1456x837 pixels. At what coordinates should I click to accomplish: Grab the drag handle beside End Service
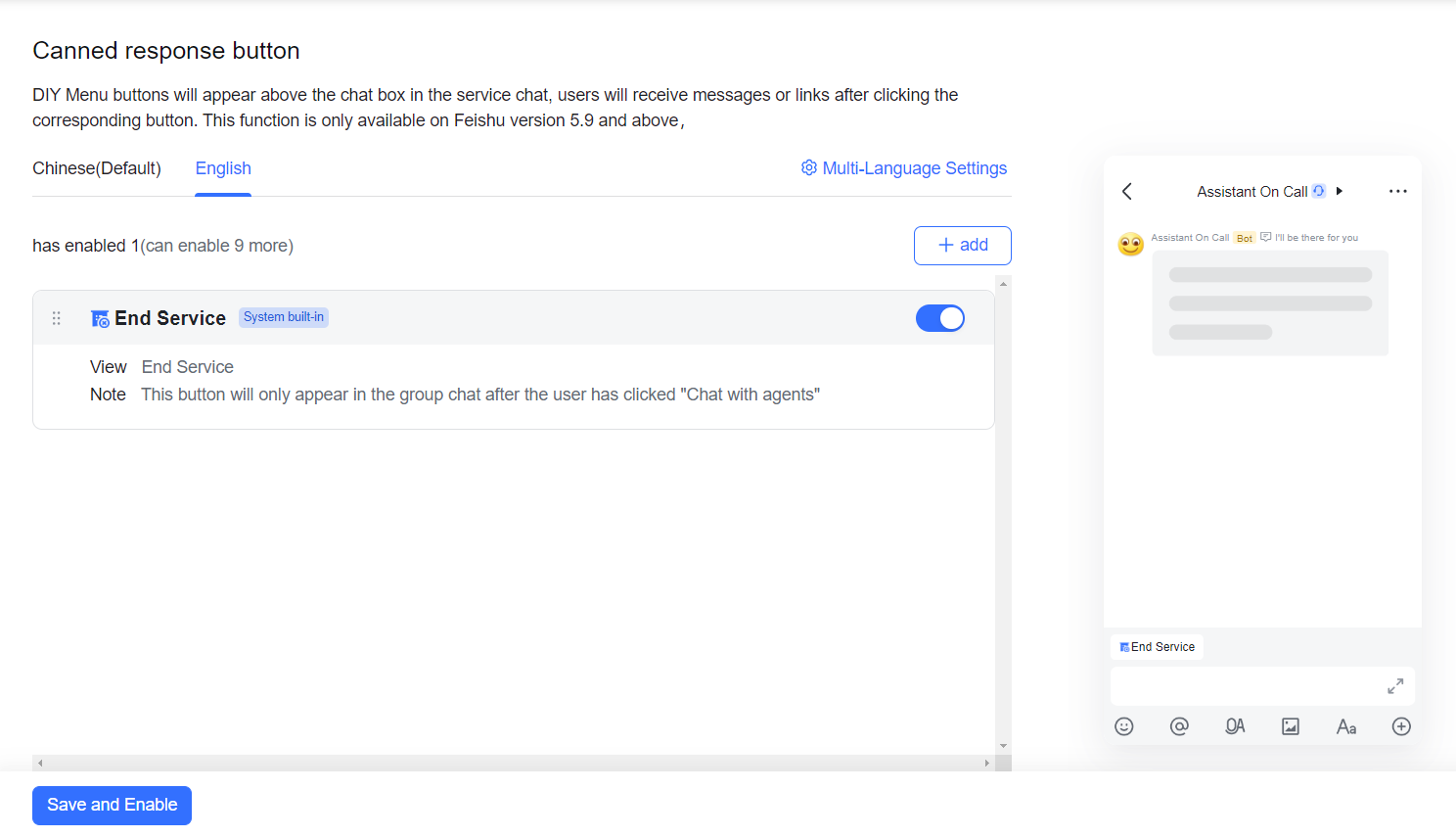(x=57, y=318)
